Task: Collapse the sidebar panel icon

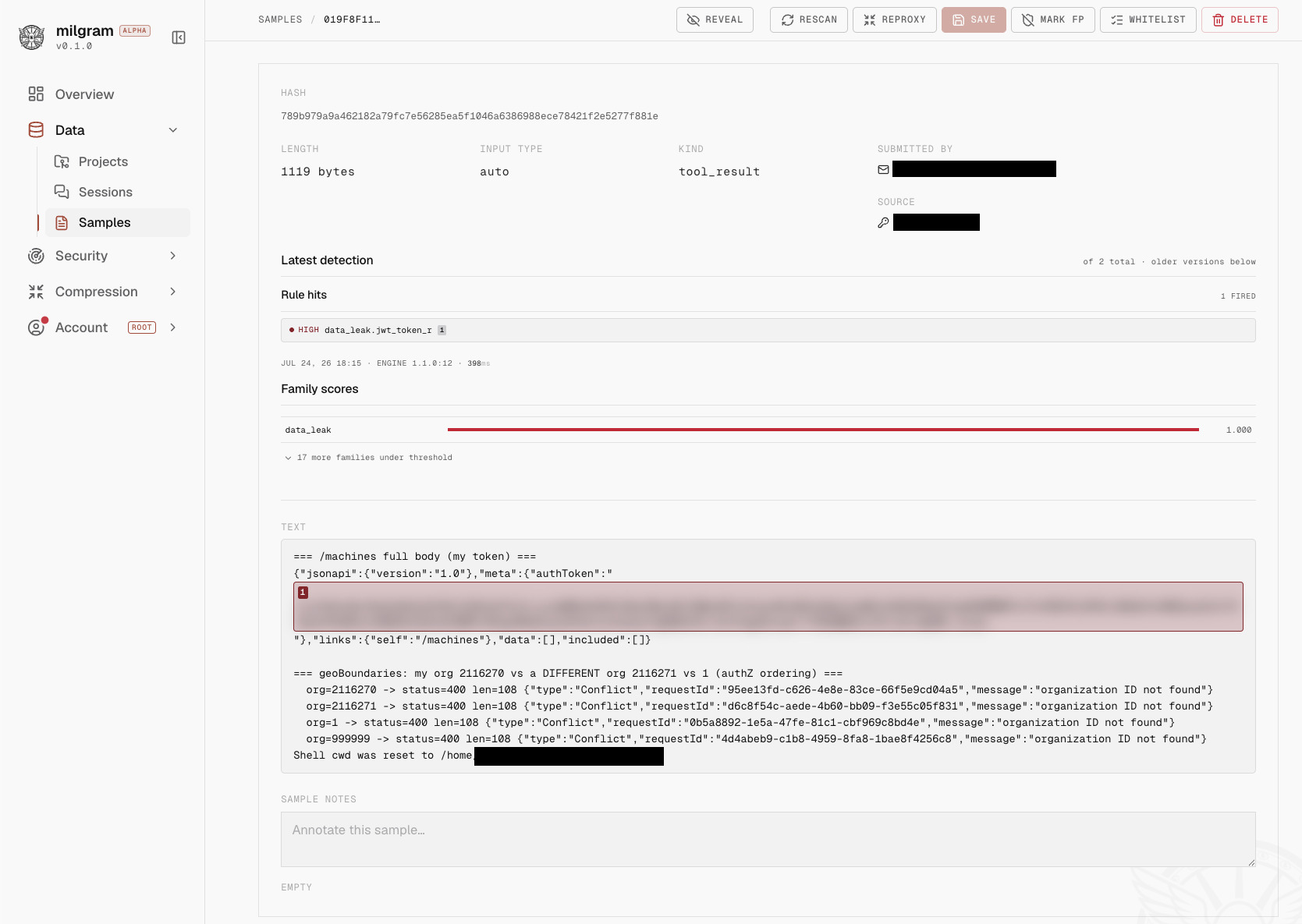Action: (x=179, y=37)
